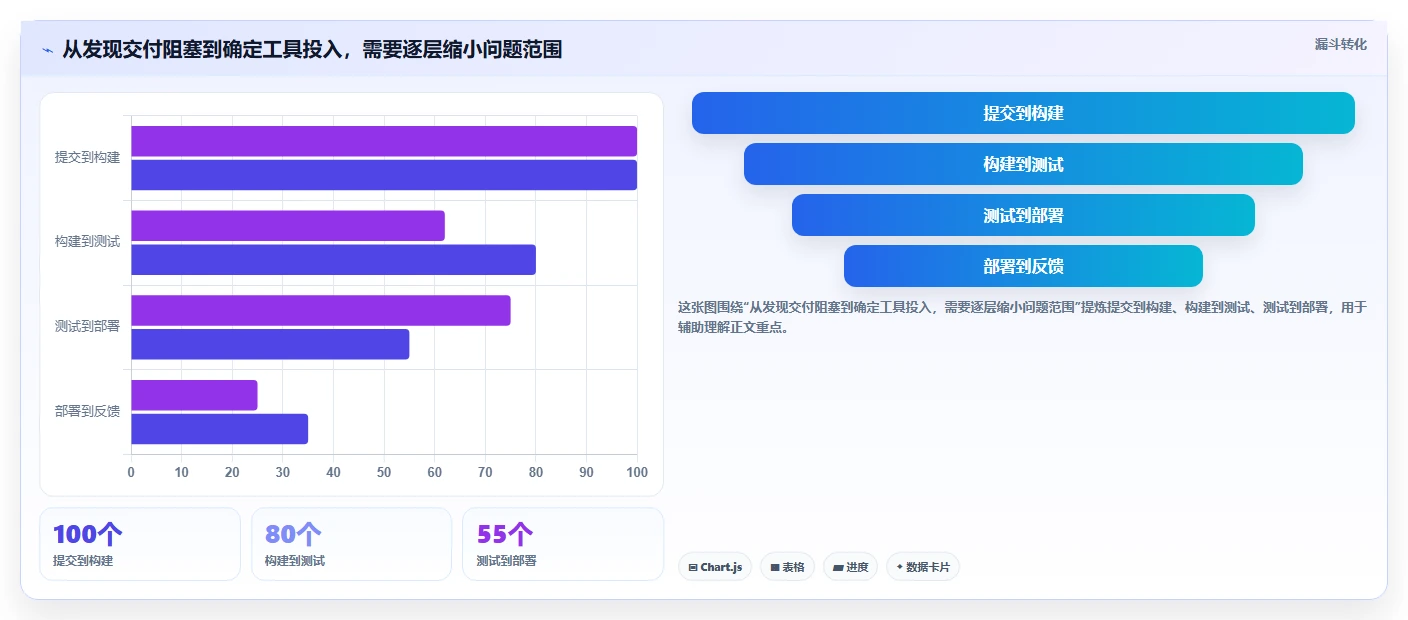
Task: Click the purple bar for 构建到测试
Action: click(x=288, y=226)
